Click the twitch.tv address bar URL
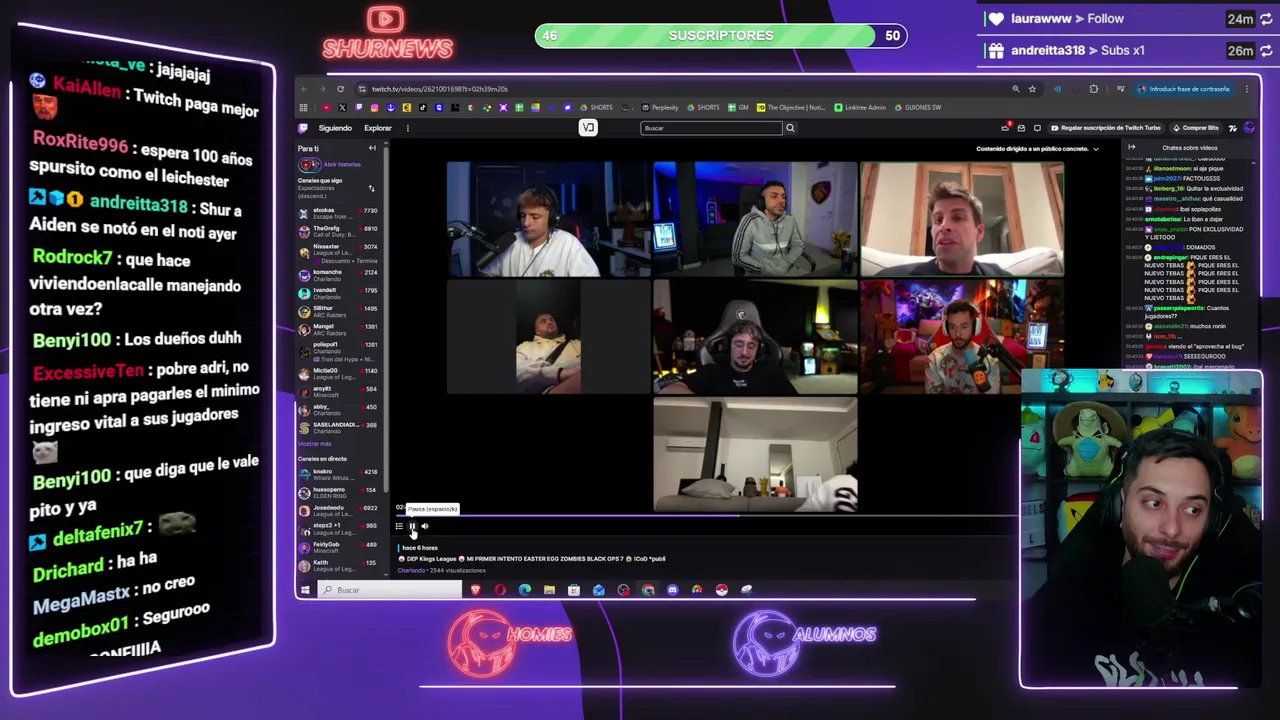The width and height of the screenshot is (1280, 720). coord(440,89)
